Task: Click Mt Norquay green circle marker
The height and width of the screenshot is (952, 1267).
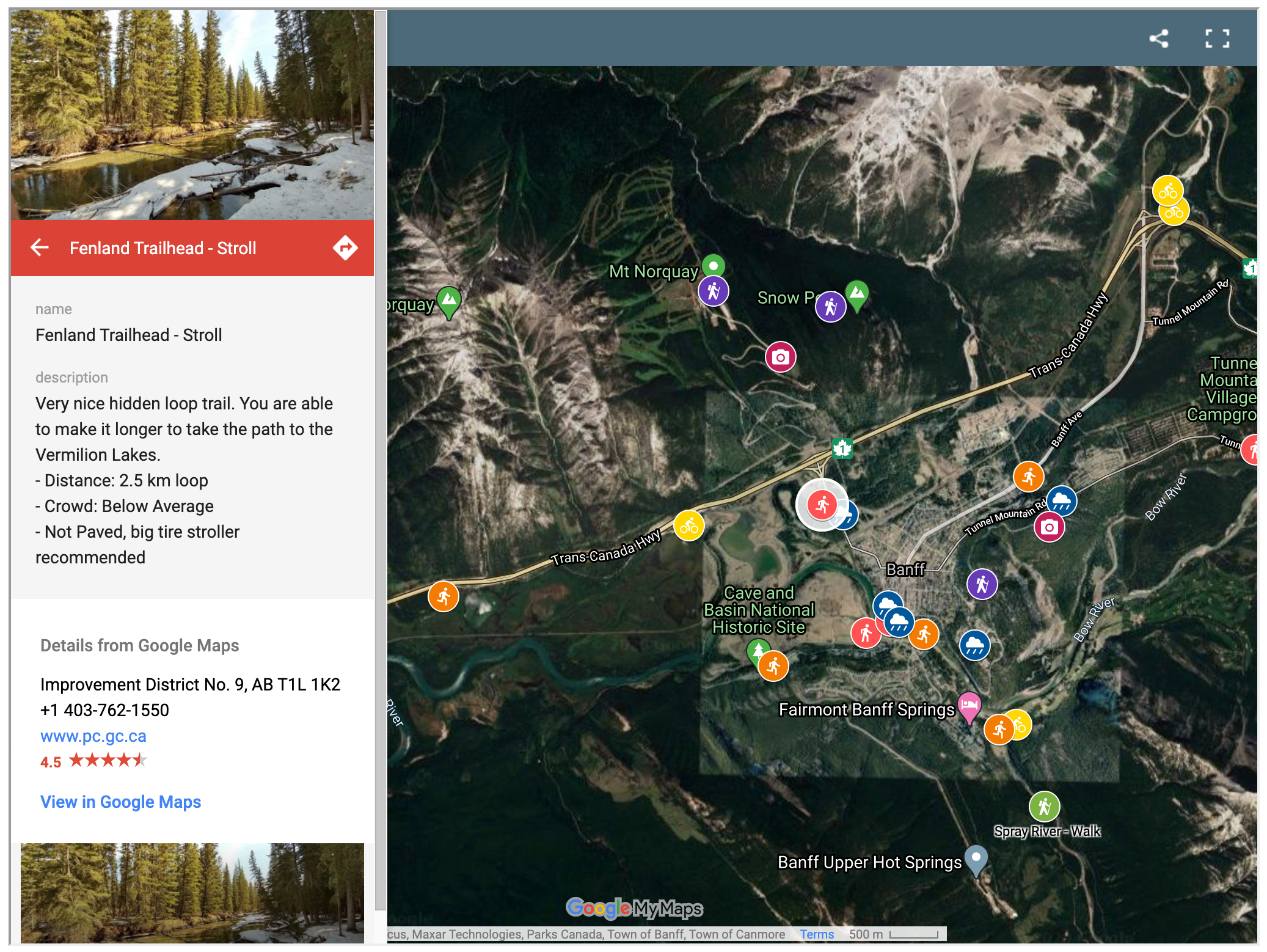Action: (713, 266)
